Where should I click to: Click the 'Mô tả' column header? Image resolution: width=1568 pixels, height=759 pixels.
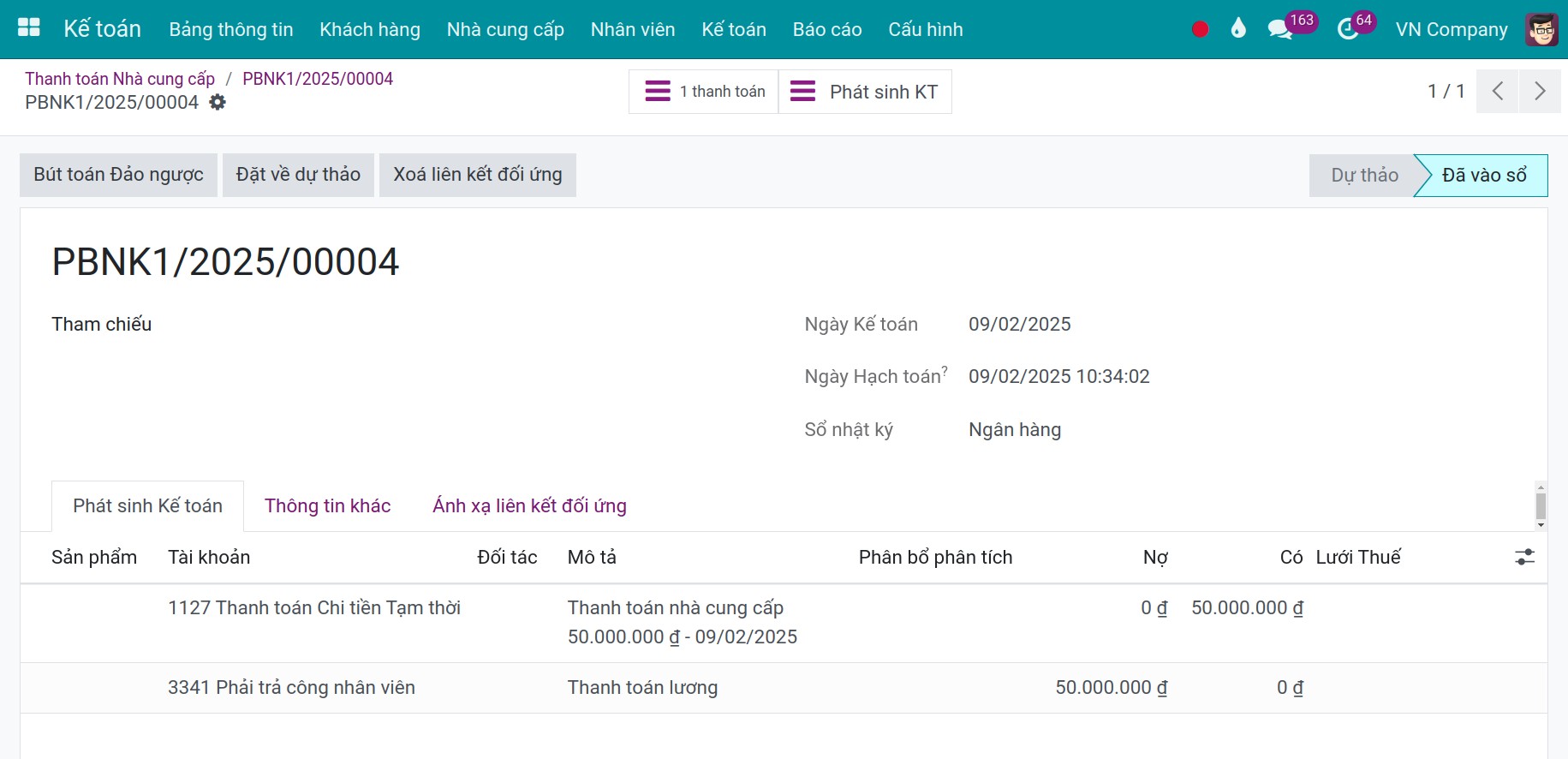tap(592, 558)
